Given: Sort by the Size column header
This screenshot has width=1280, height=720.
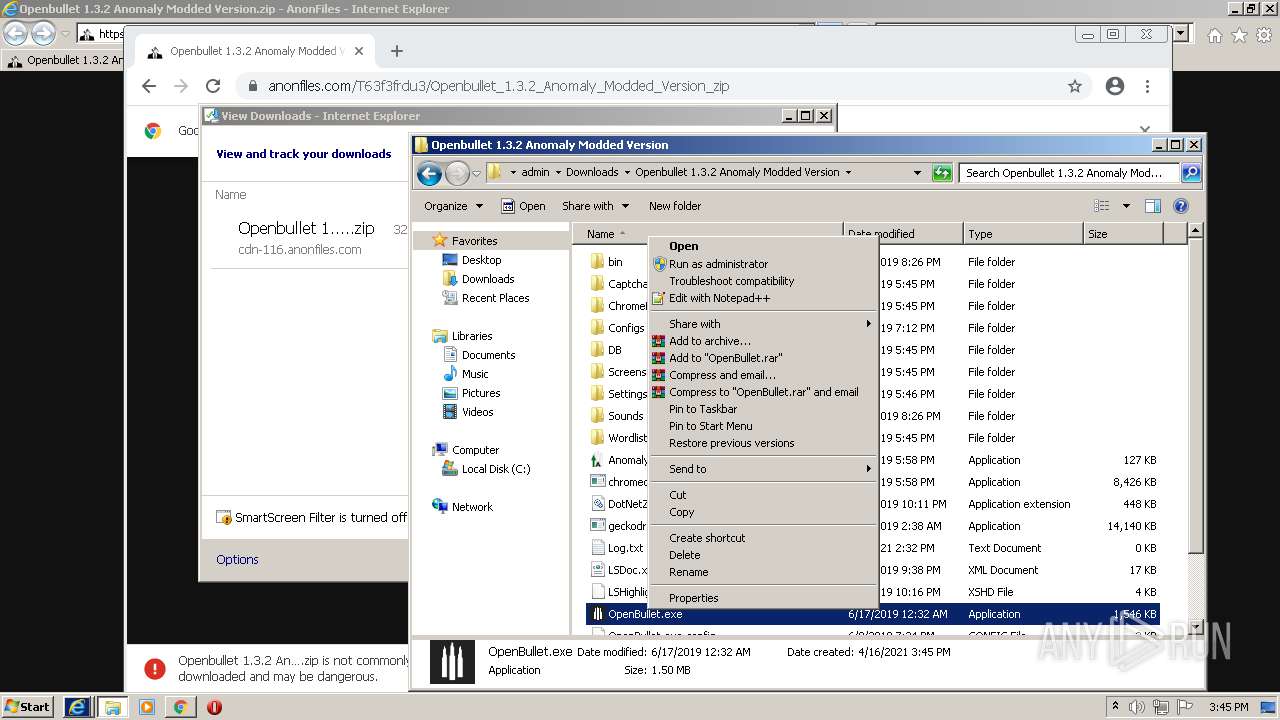Looking at the screenshot, I should [1123, 234].
